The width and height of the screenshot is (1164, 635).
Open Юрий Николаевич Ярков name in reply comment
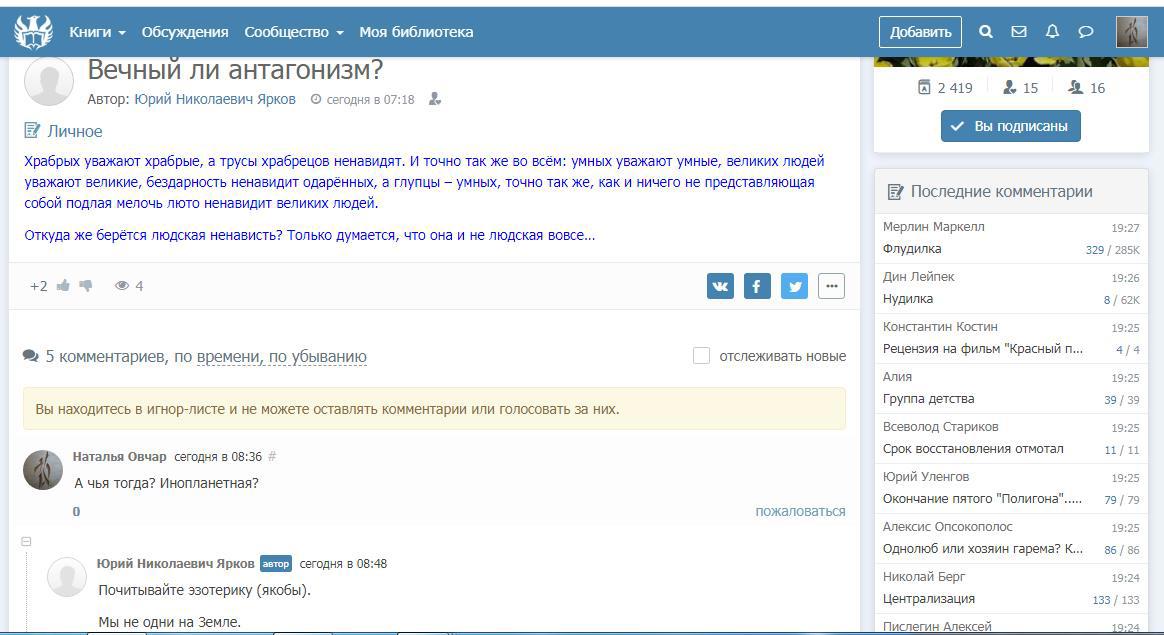coord(175,564)
